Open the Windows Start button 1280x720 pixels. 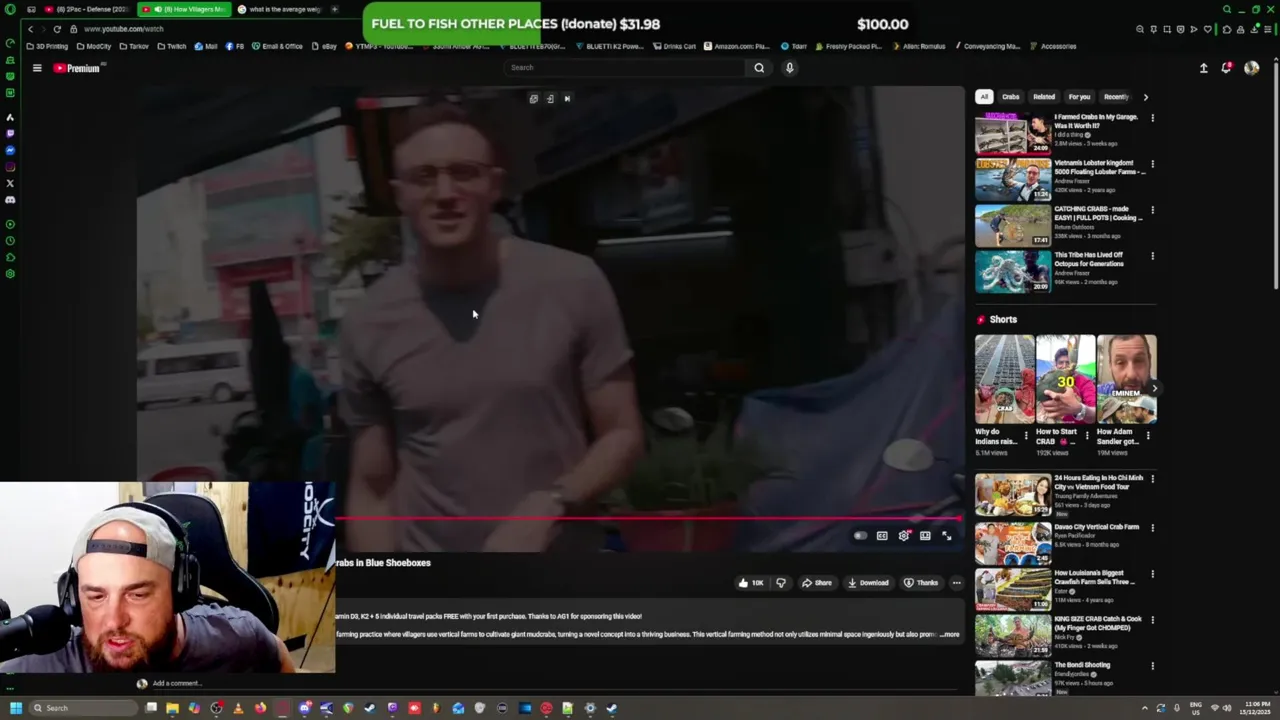coord(15,708)
